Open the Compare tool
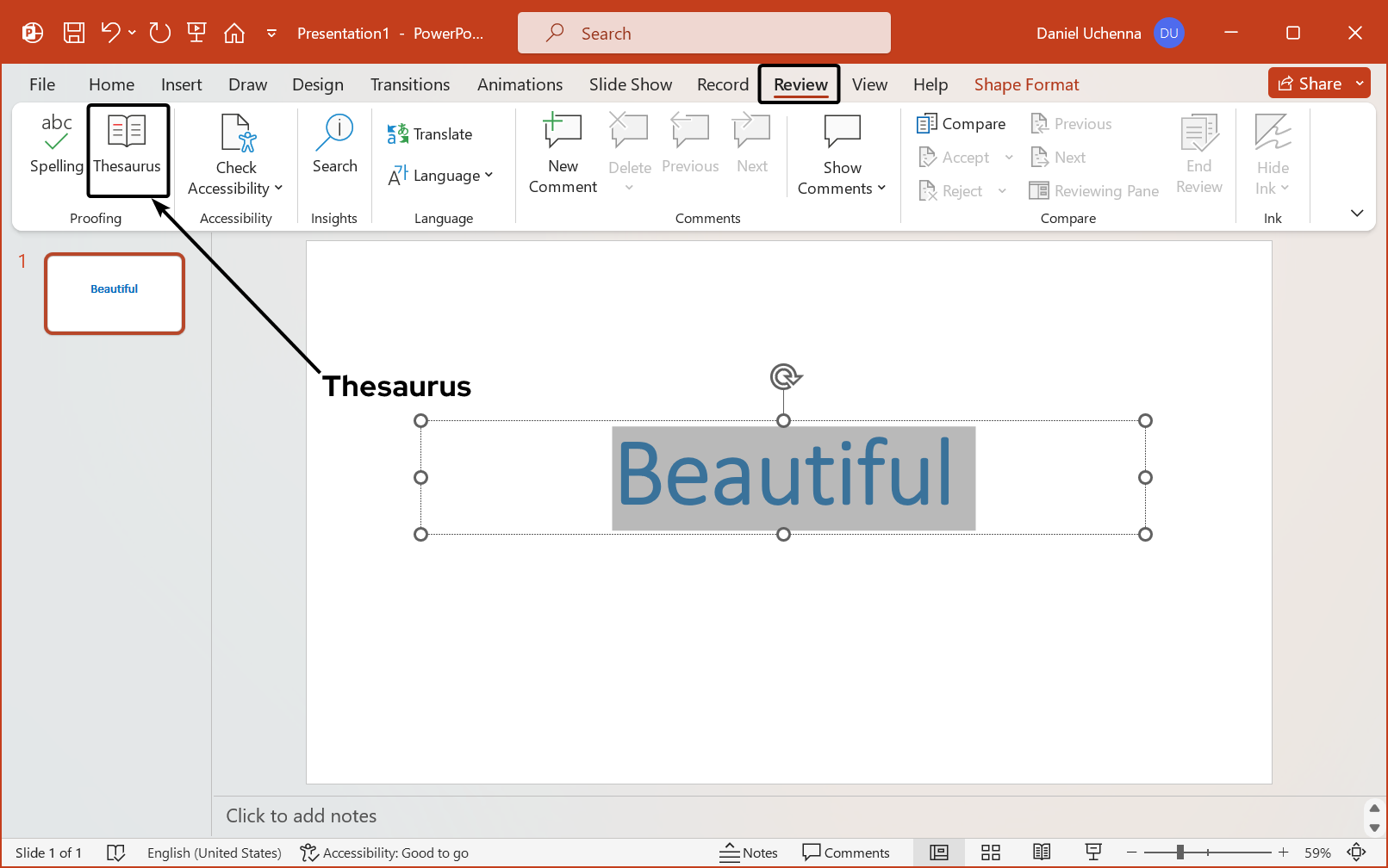 point(961,123)
